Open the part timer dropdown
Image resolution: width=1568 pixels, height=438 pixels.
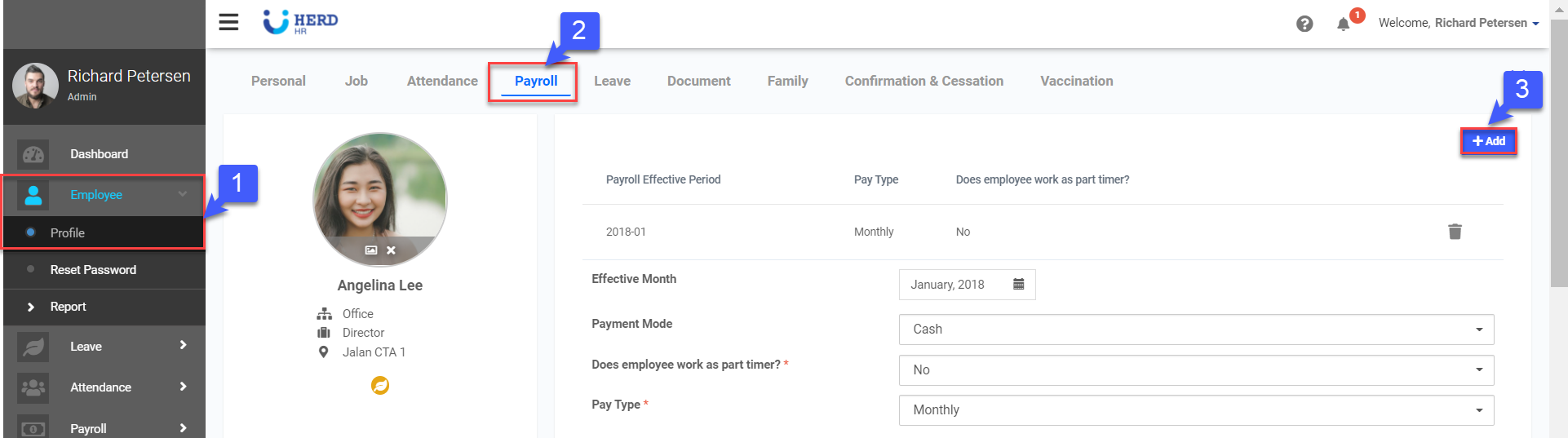[x=1196, y=370]
